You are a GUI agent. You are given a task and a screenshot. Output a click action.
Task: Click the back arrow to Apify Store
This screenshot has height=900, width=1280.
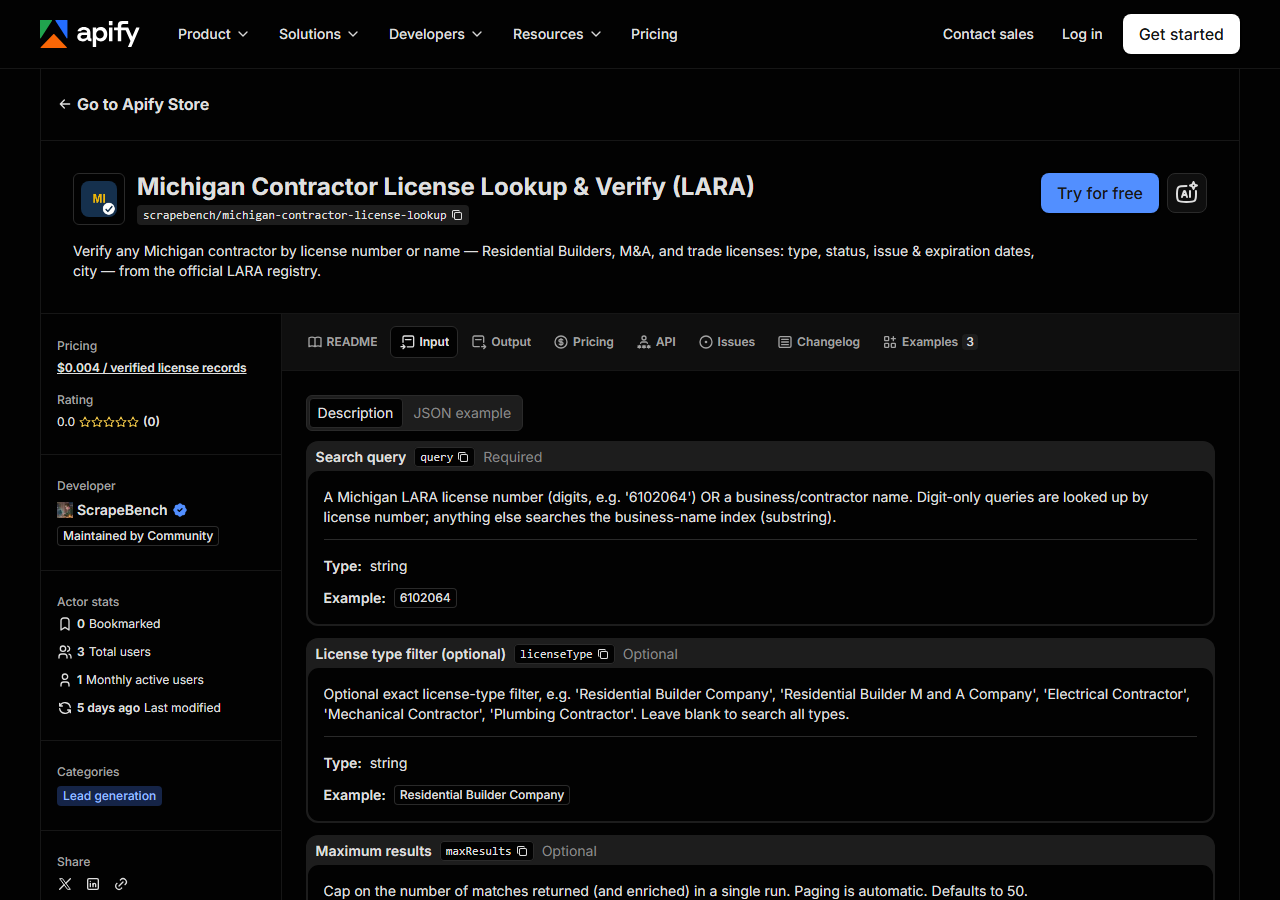(64, 104)
